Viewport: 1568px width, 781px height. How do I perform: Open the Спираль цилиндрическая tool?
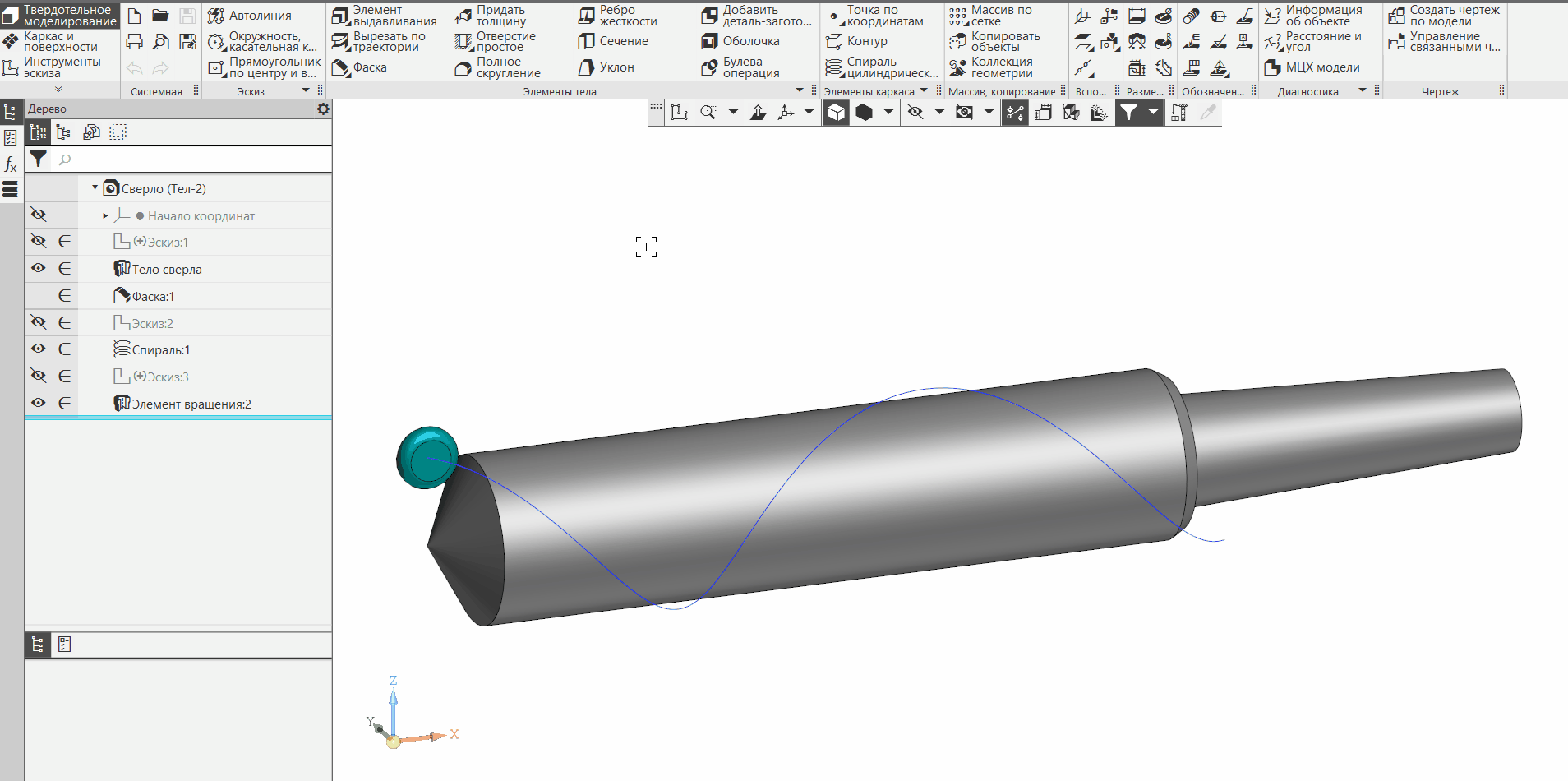881,67
